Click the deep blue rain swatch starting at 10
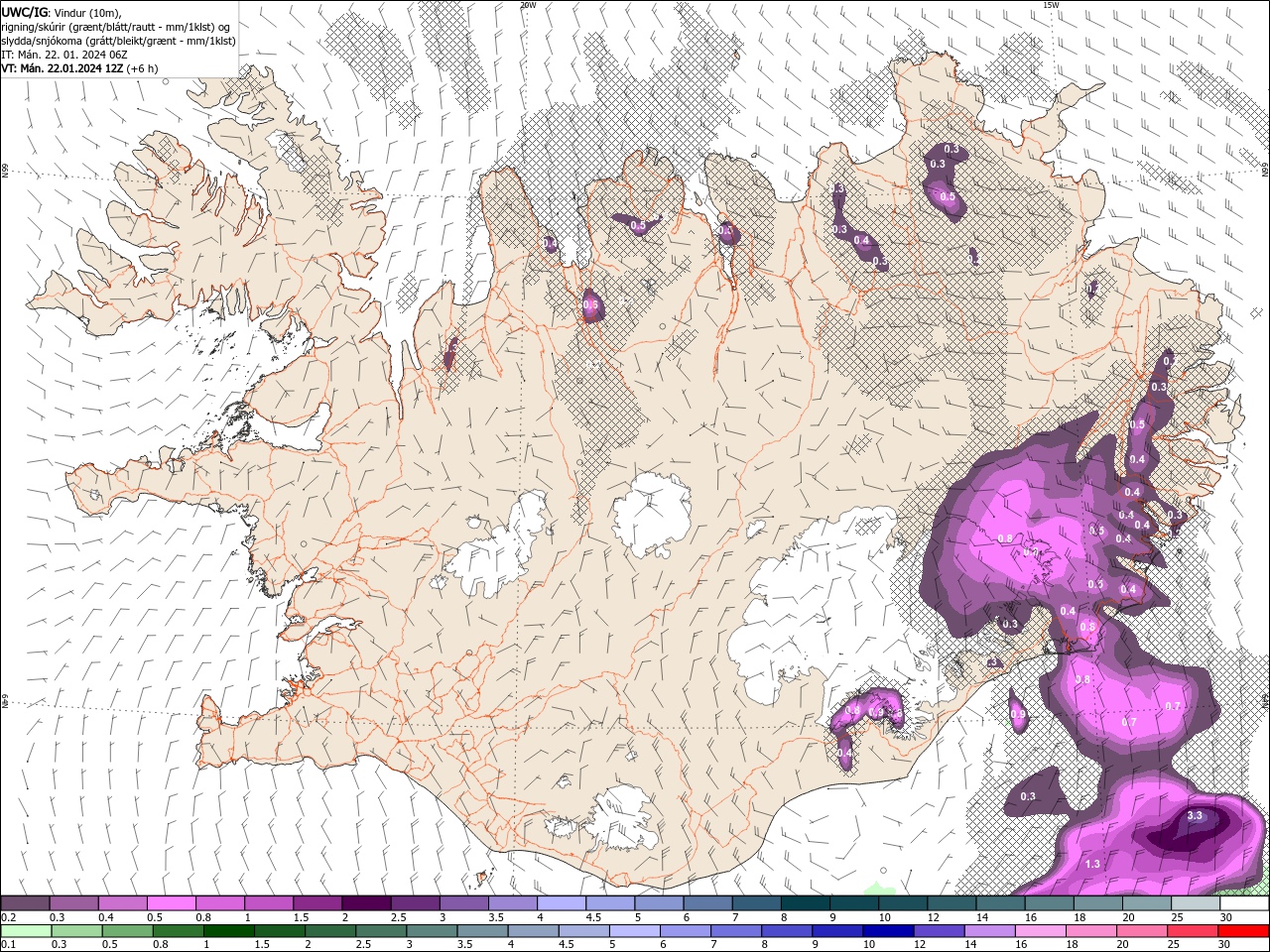This screenshot has width=1270, height=952. [889, 930]
